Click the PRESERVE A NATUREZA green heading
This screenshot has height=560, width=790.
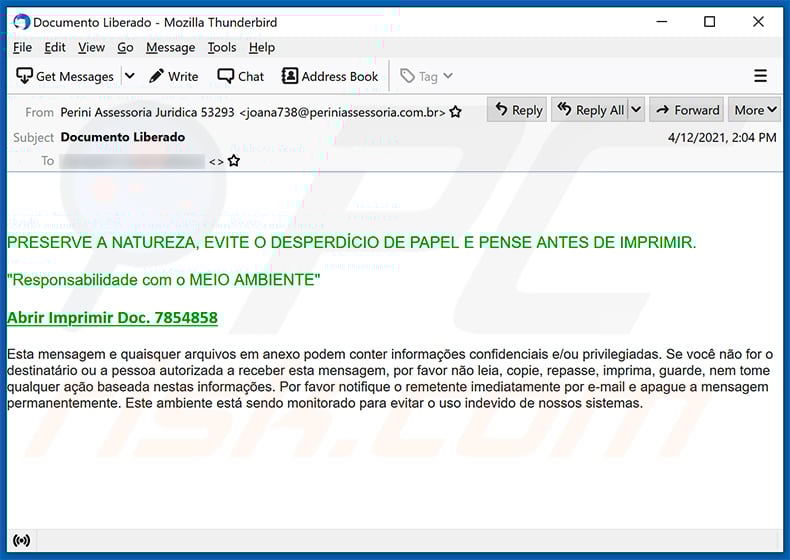tap(351, 242)
